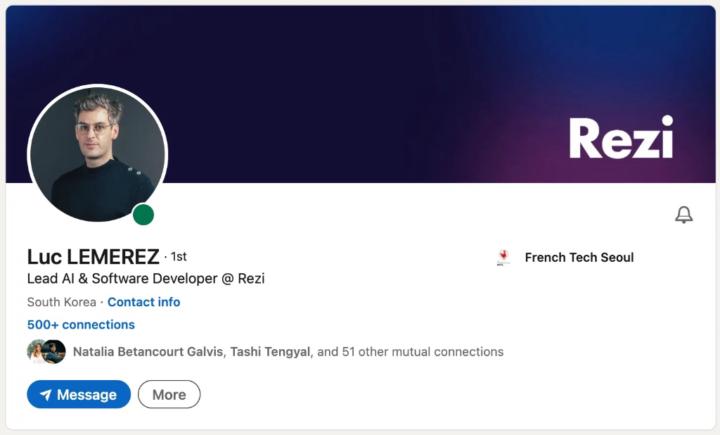This screenshot has width=720, height=435.
Task: Click the French Tech Seoul logo icon
Action: click(x=503, y=257)
